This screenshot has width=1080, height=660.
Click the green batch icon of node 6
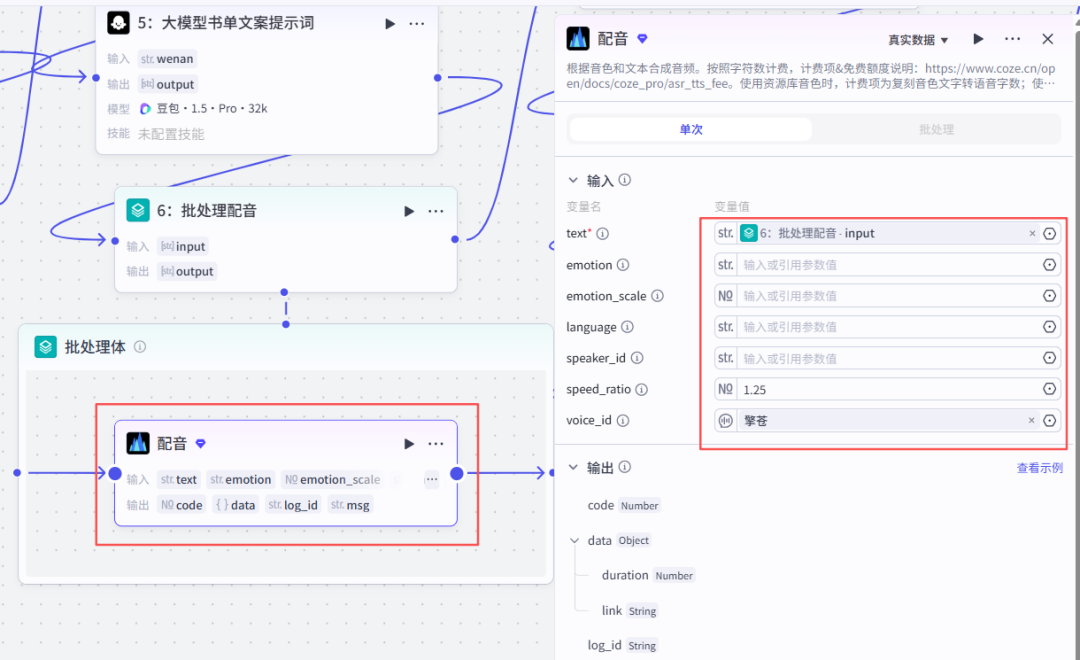(x=138, y=210)
